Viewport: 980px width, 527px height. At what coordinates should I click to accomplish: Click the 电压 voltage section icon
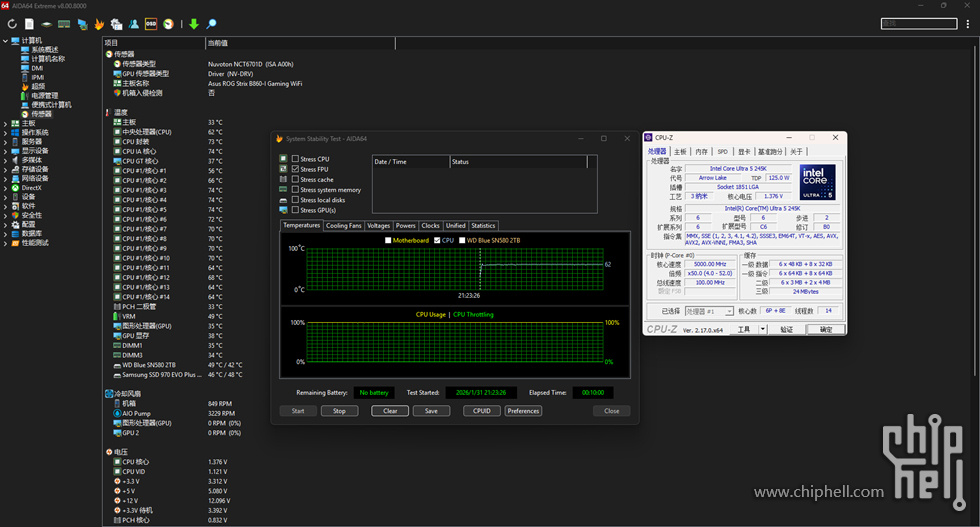click(109, 452)
